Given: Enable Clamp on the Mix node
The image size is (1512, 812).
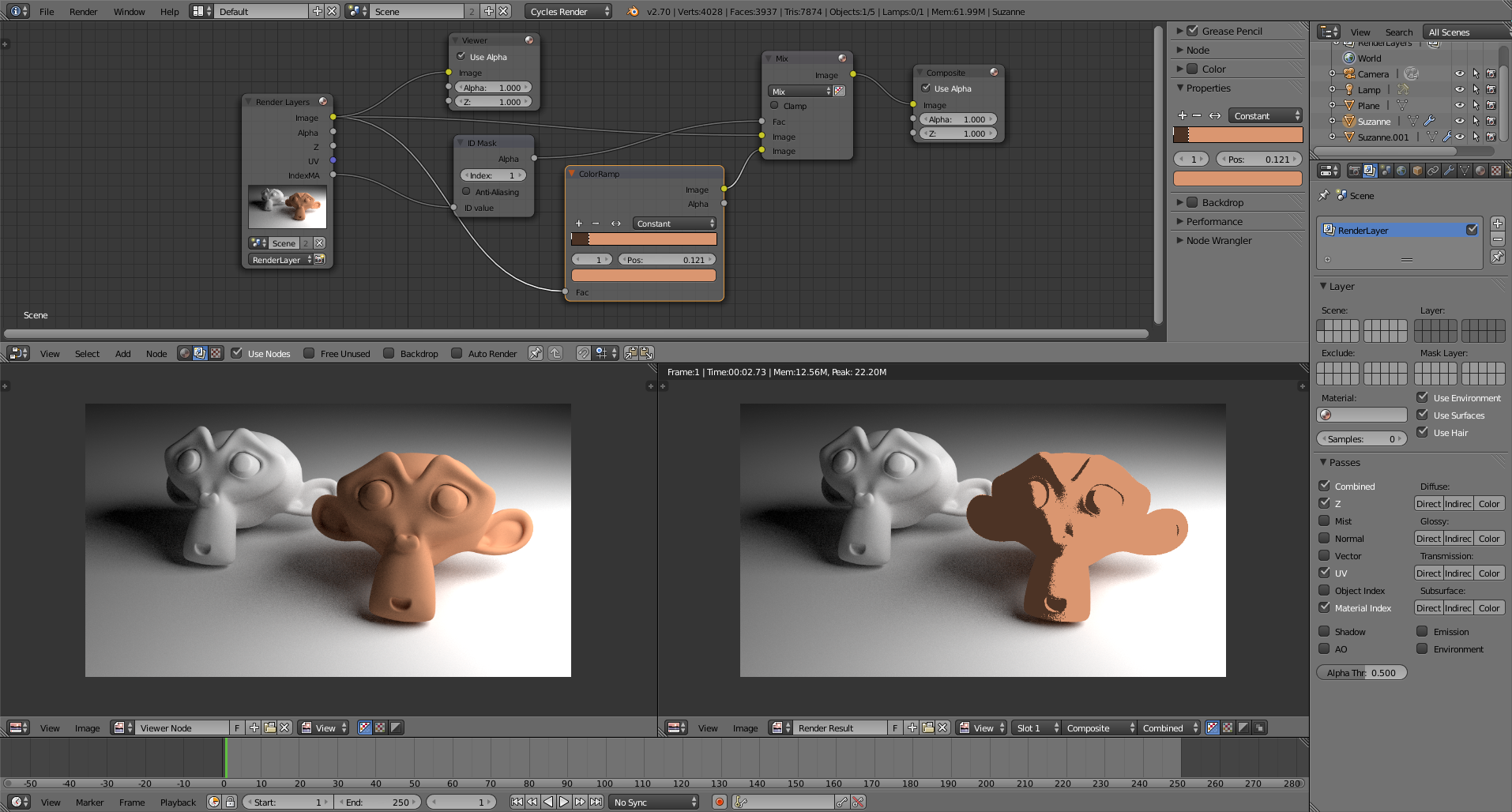Looking at the screenshot, I should click(x=774, y=105).
